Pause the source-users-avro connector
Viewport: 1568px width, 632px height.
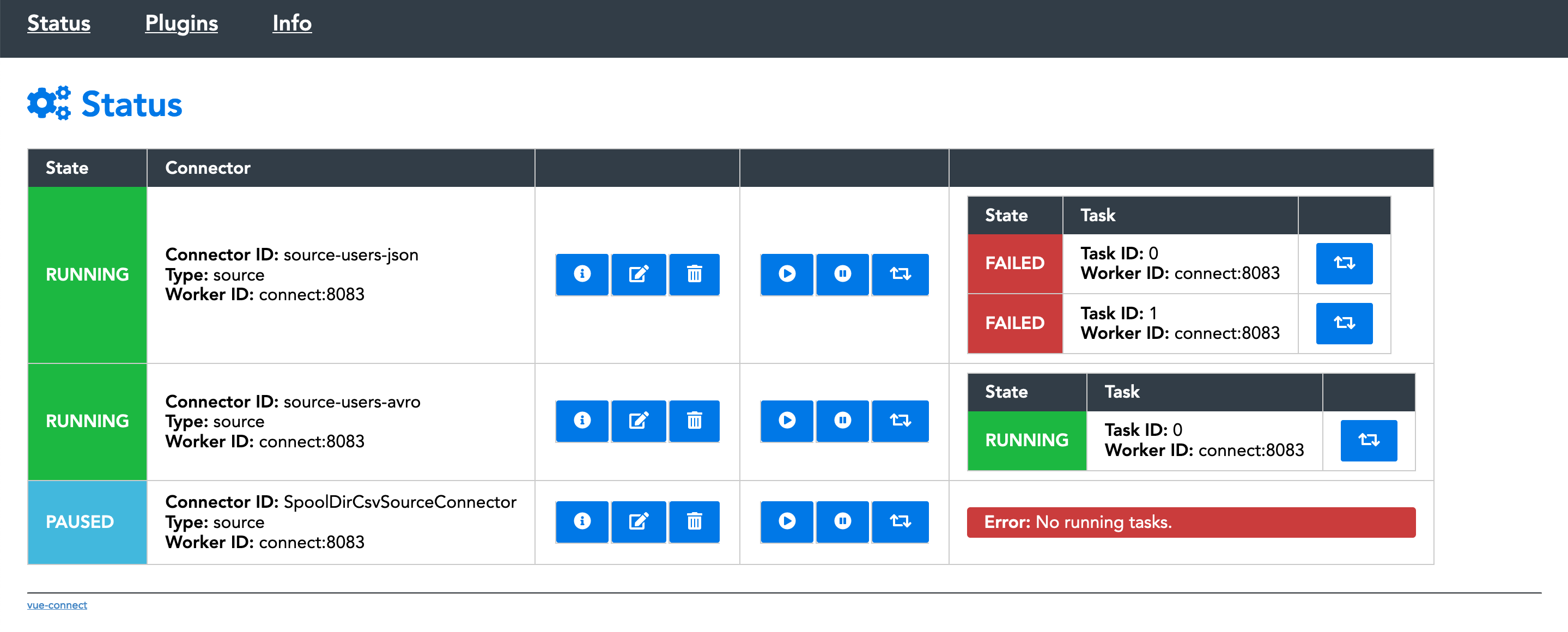click(842, 421)
